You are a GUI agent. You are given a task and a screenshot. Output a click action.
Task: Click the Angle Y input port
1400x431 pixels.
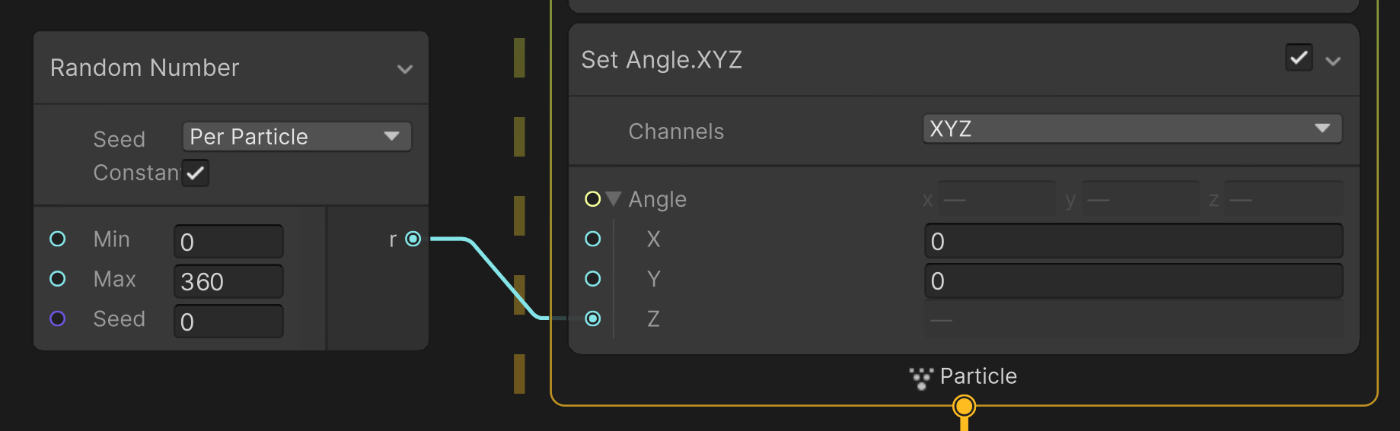593,279
